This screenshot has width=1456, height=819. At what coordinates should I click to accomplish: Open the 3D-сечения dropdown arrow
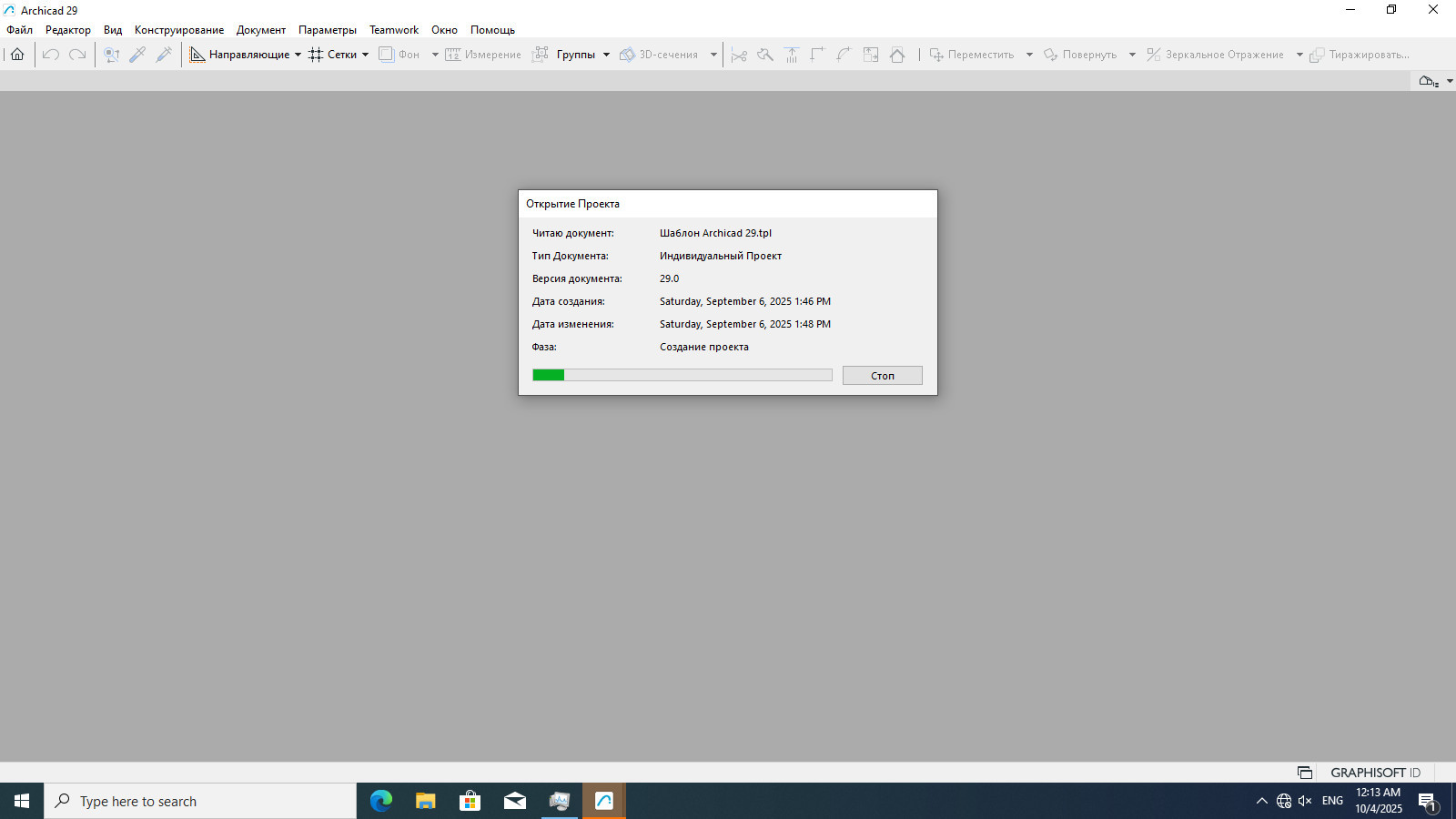(713, 55)
